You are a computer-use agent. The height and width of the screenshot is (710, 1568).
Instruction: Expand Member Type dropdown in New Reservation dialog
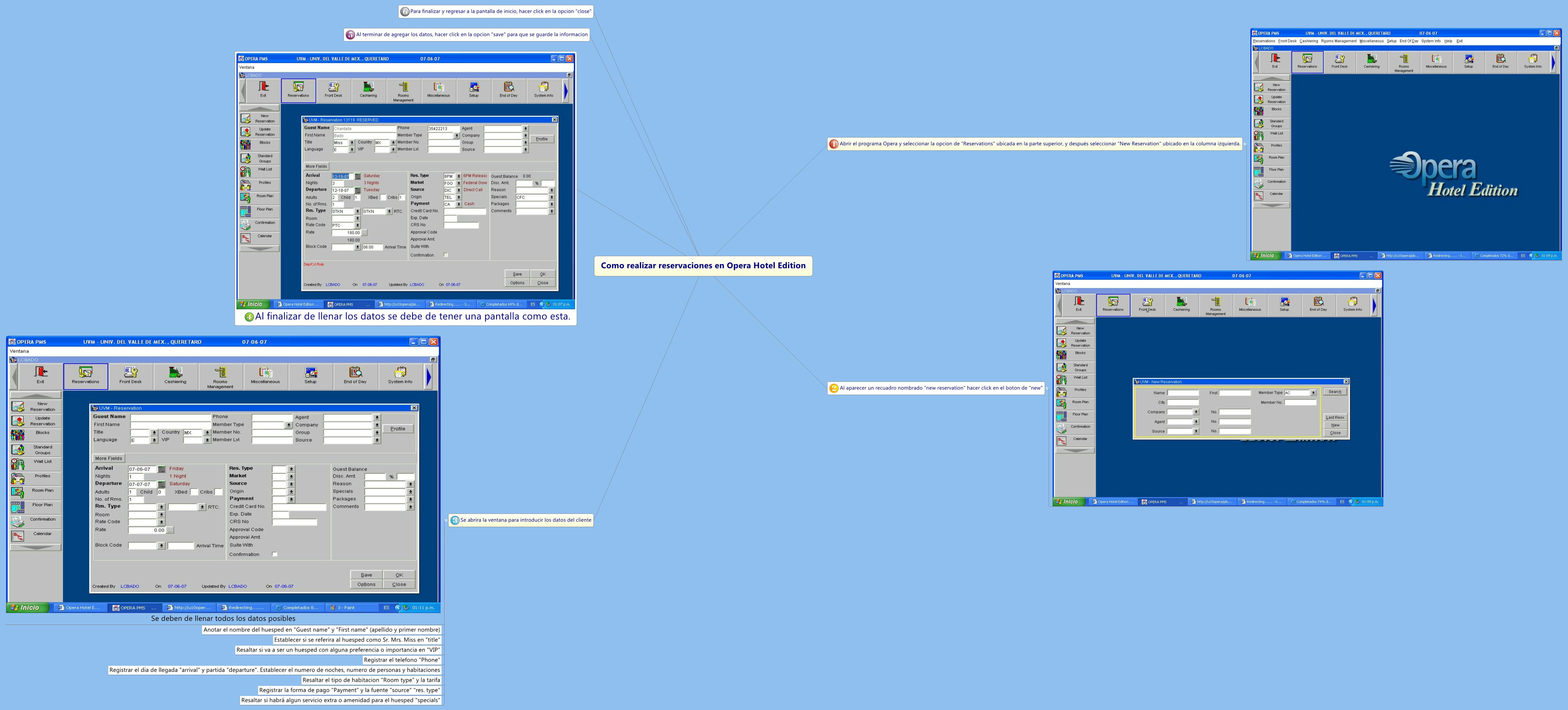[x=1313, y=393]
